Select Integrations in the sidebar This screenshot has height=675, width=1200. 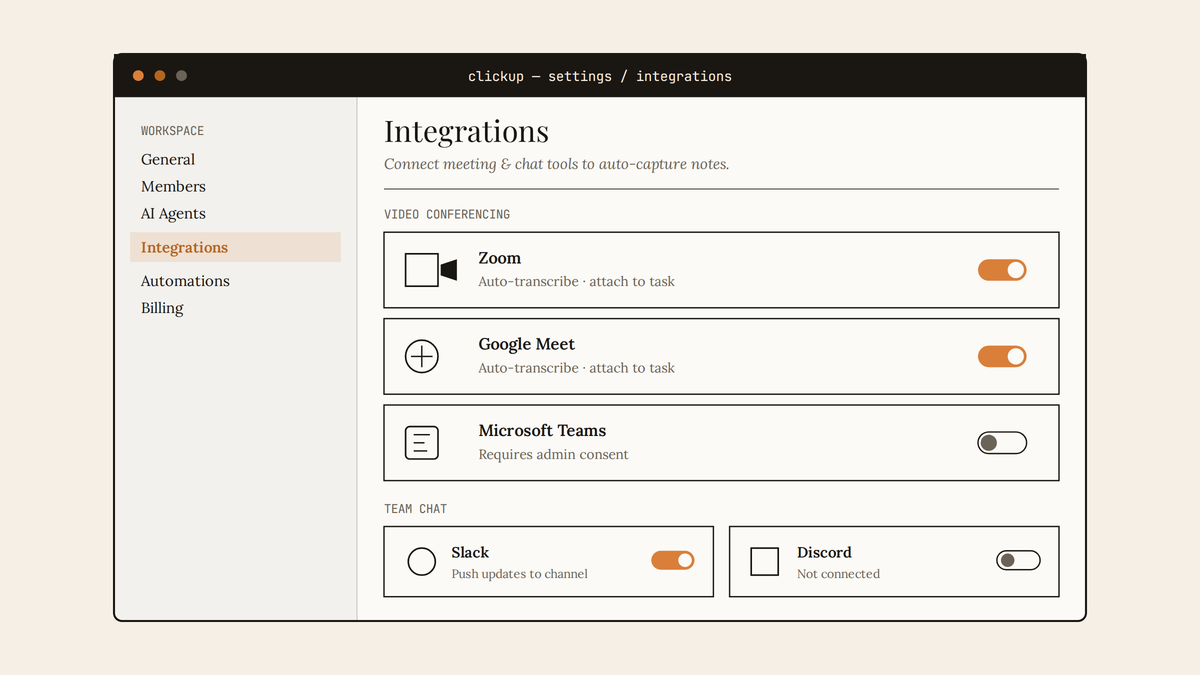(x=235, y=247)
